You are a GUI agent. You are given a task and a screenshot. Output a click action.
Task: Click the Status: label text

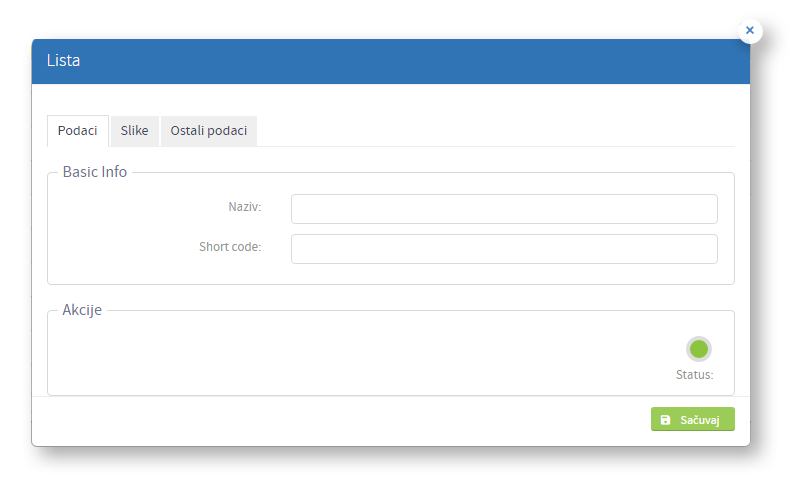pyautogui.click(x=695, y=375)
